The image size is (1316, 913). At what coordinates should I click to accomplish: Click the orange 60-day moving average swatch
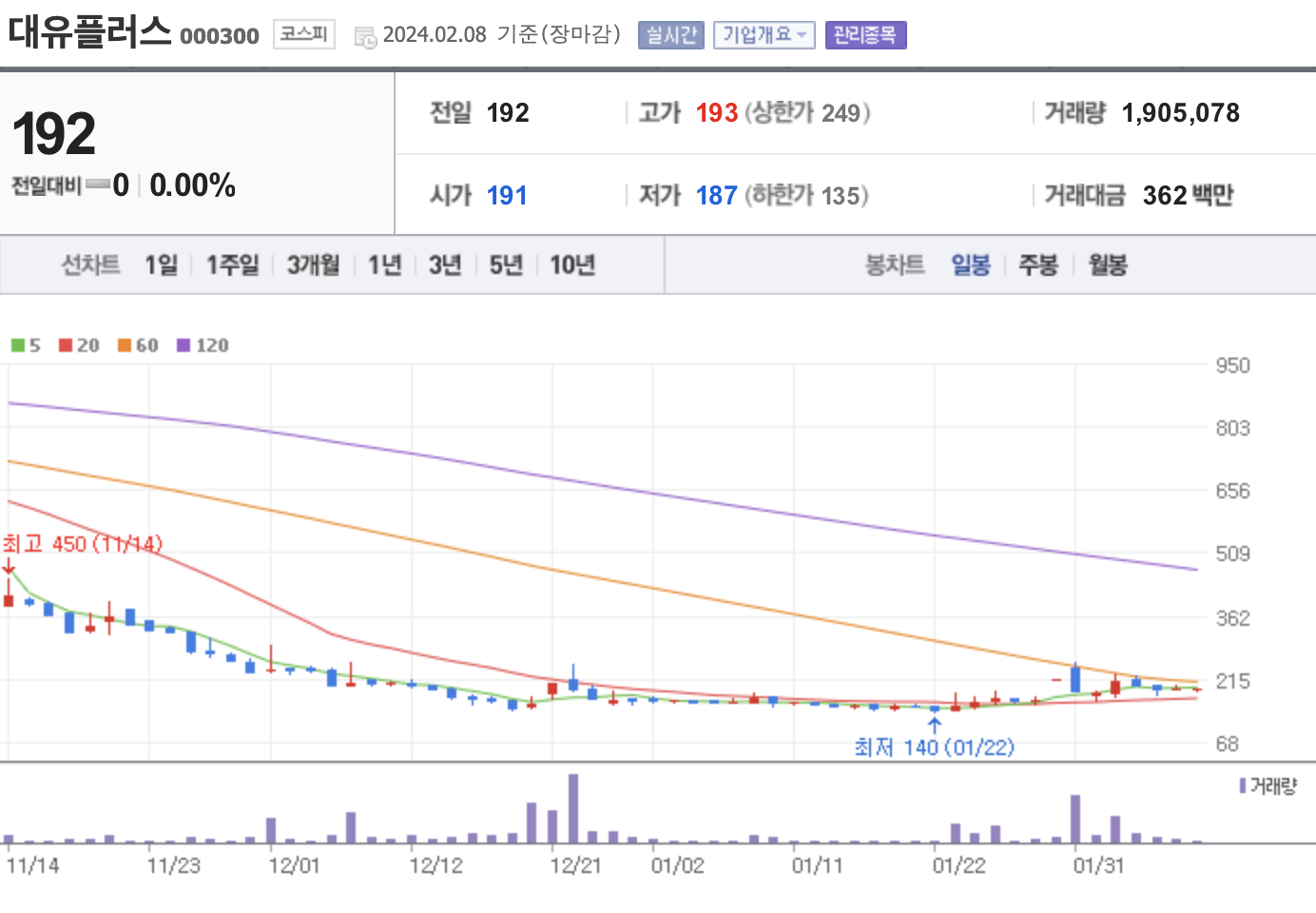point(125,345)
